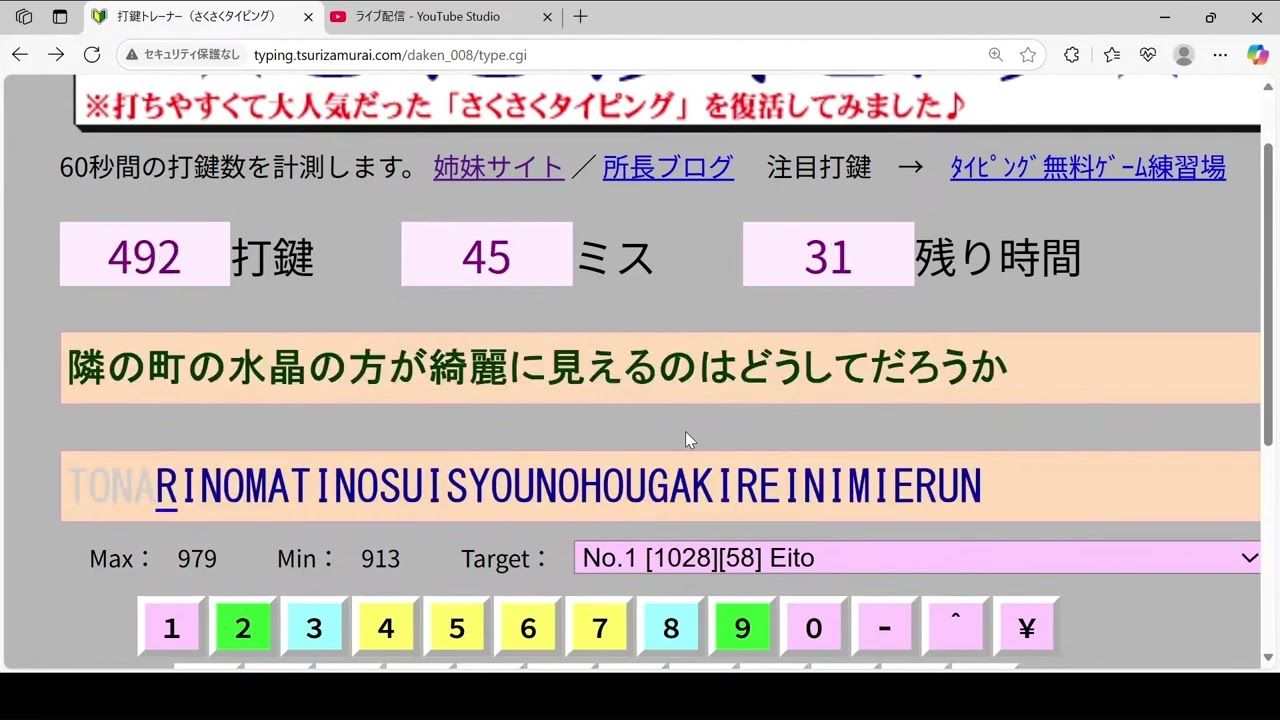1280x720 pixels.
Task: Click the green on-screen key 2
Action: coord(242,628)
